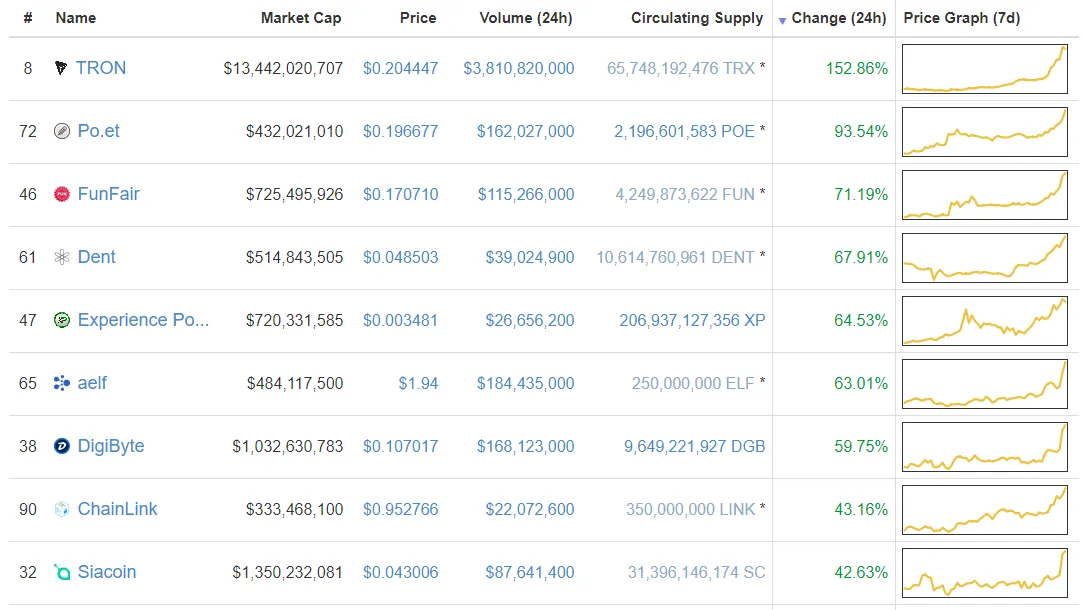The width and height of the screenshot is (1084, 610).
Task: Click aelf price $1.94
Action: 418,383
